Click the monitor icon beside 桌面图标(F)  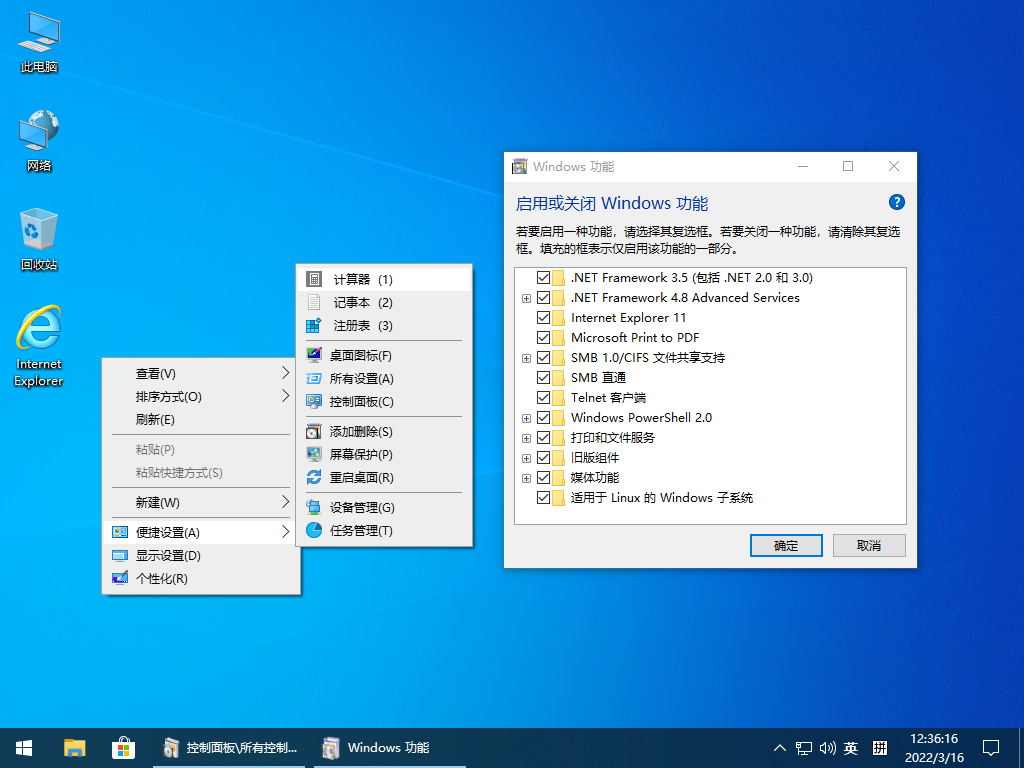click(314, 355)
